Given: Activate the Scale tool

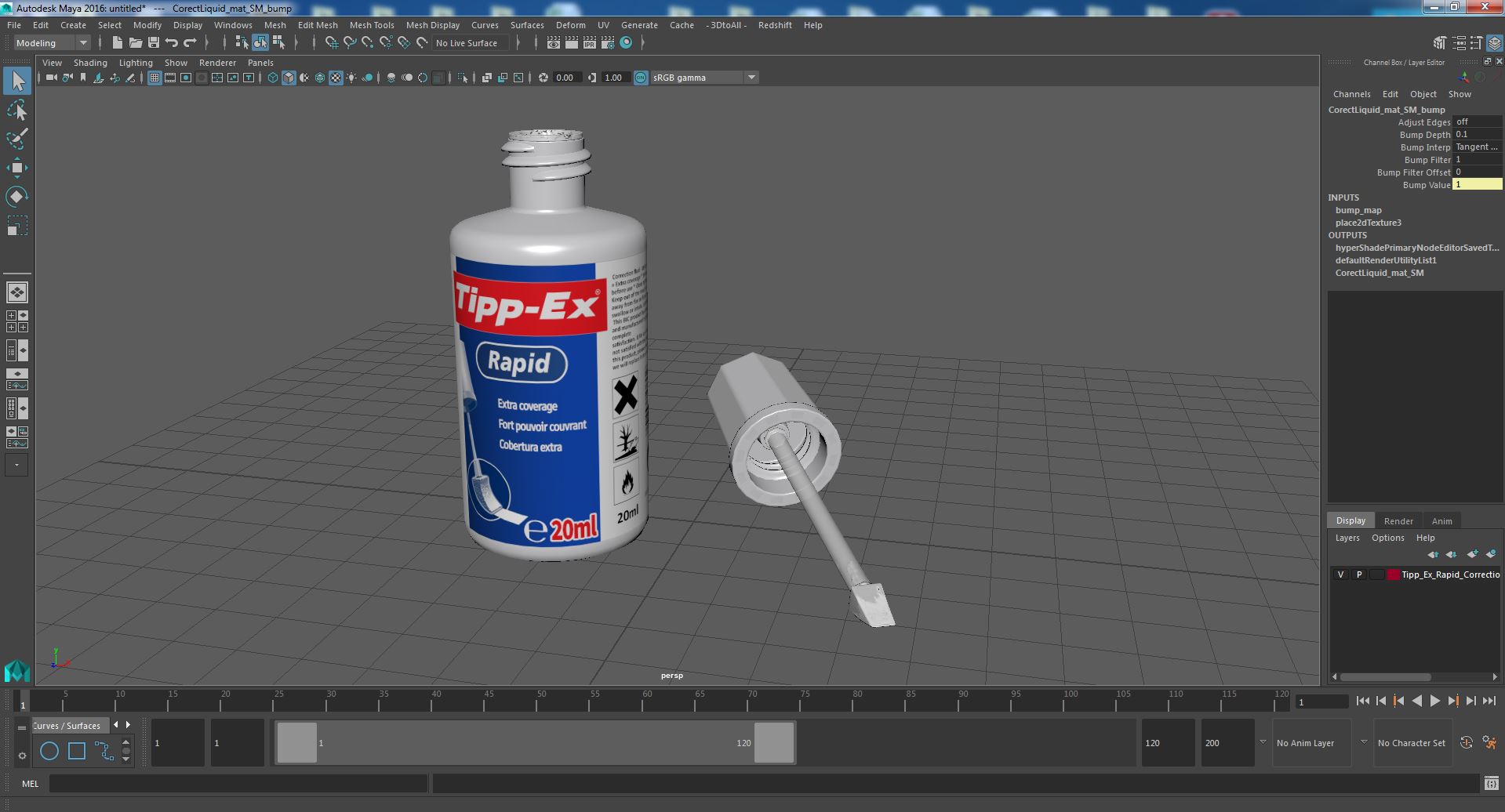Looking at the screenshot, I should click(x=16, y=226).
